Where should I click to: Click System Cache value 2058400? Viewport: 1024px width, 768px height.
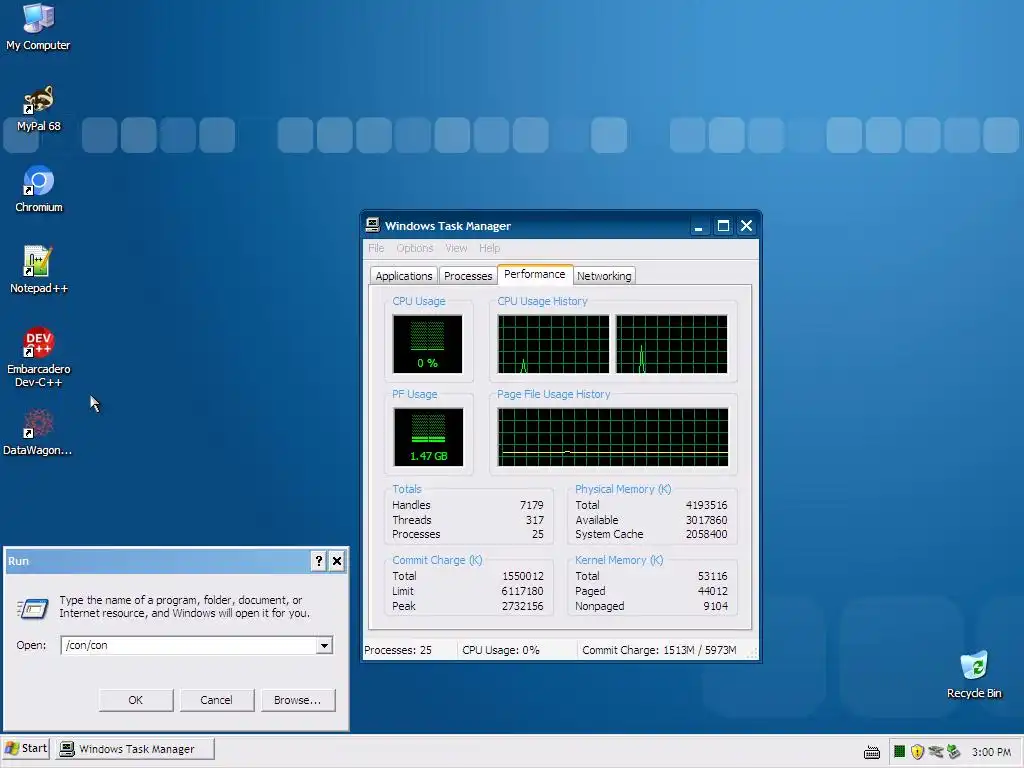[707, 534]
